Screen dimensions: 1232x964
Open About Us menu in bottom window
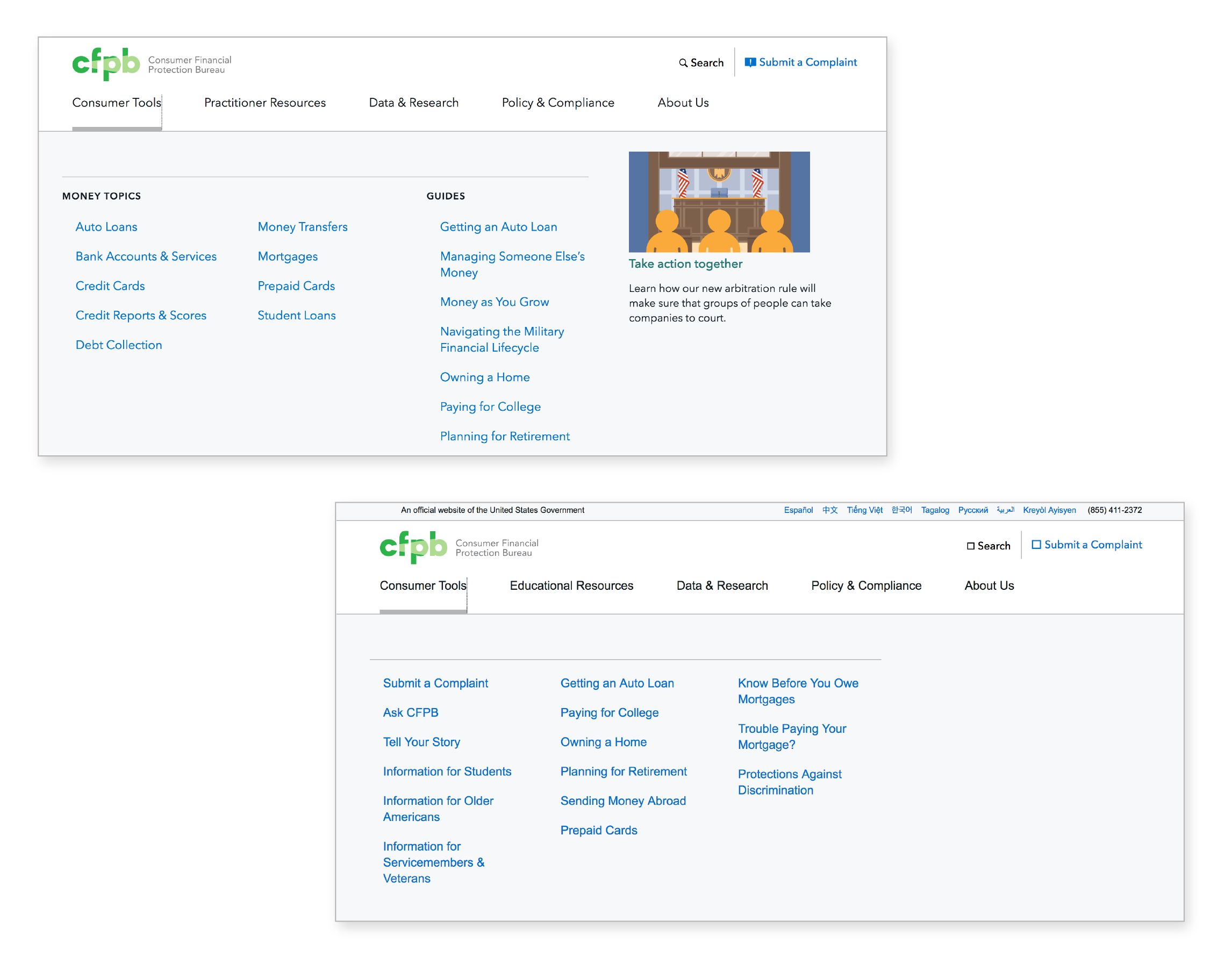click(x=989, y=585)
